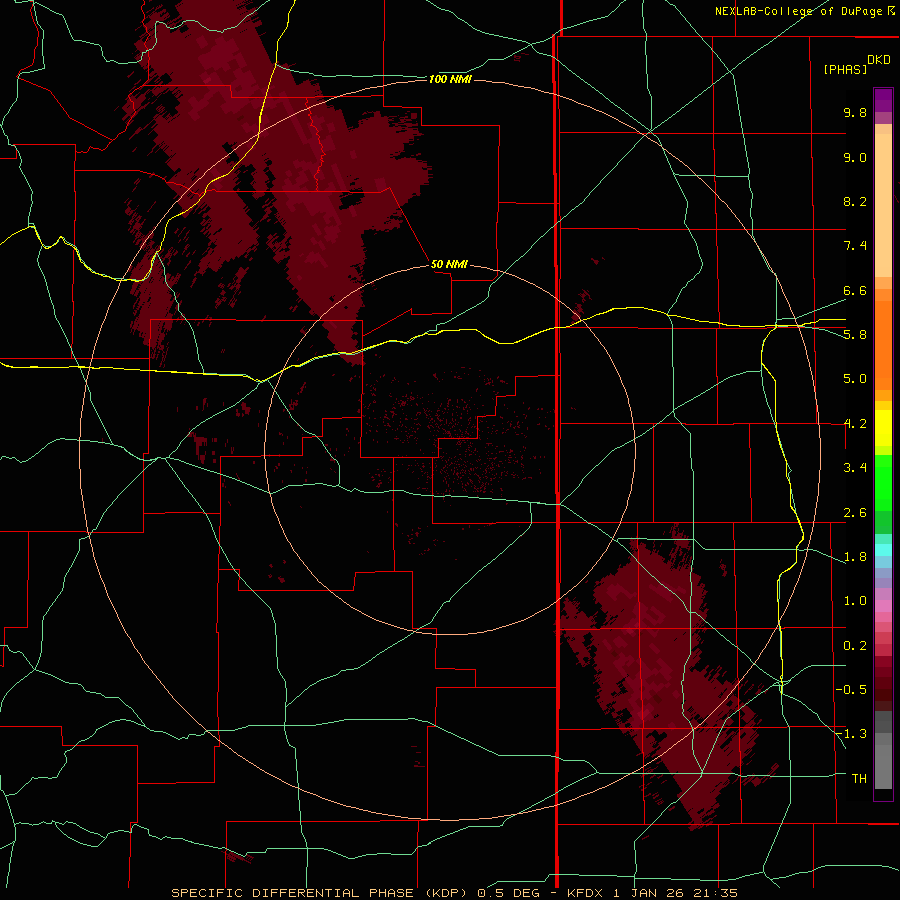The width and height of the screenshot is (900, 900).
Task: Select the 7.4 value on the color scale
Action: tap(855, 246)
